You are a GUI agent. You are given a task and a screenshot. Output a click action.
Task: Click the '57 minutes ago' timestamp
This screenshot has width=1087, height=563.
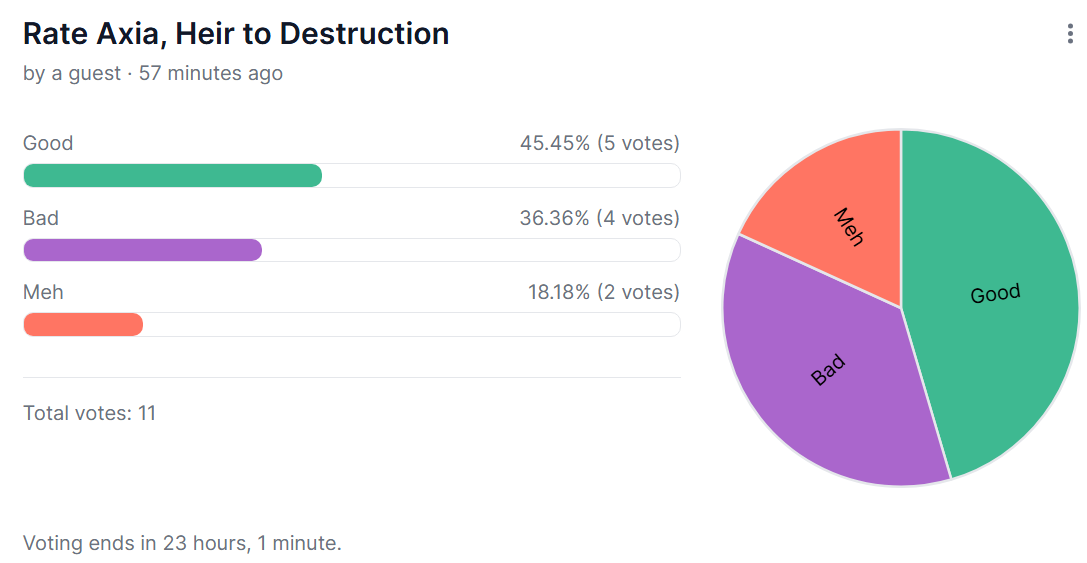(x=211, y=73)
